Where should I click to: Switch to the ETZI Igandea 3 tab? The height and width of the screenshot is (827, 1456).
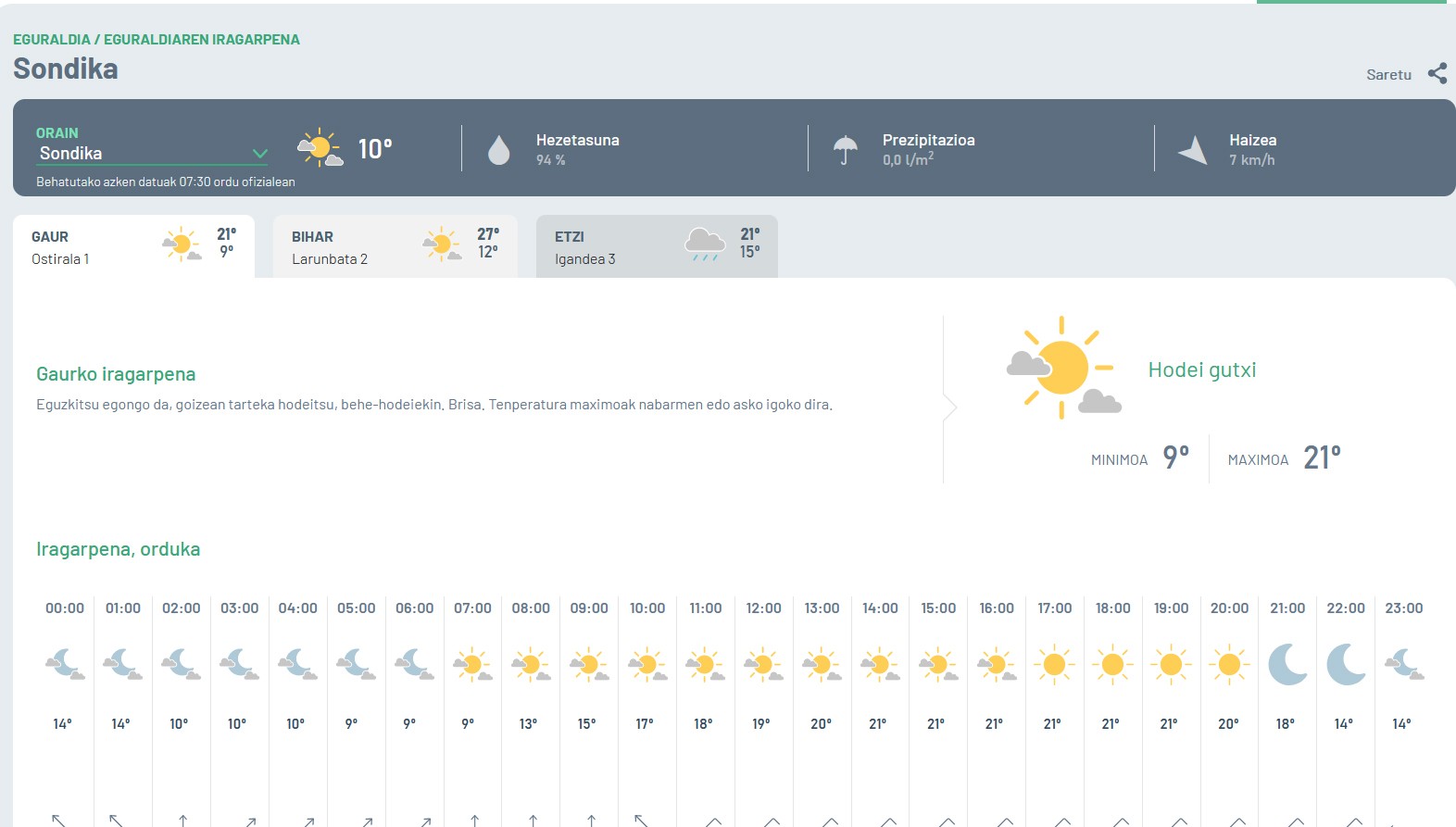click(657, 246)
